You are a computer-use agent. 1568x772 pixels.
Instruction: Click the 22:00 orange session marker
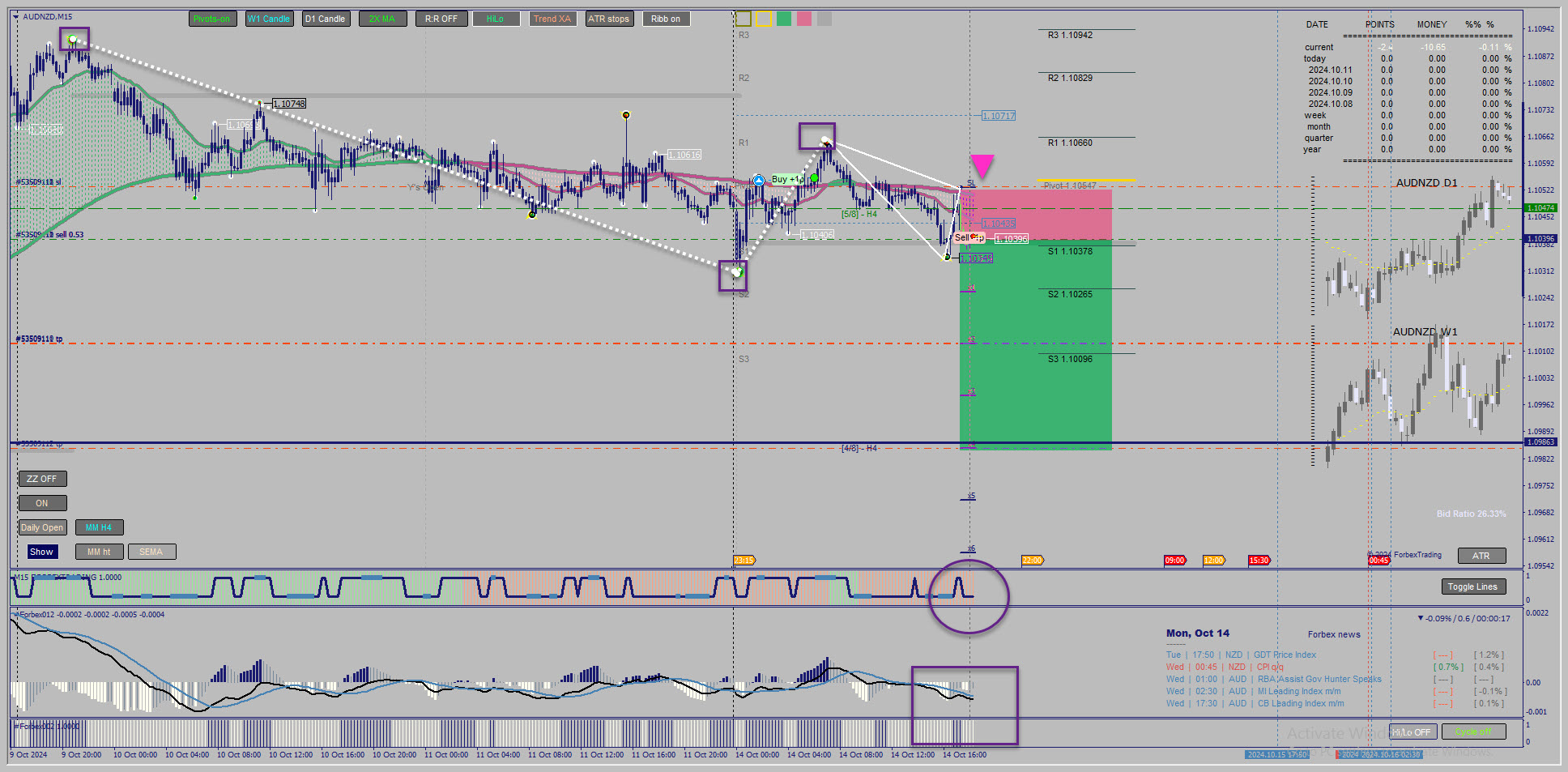click(1033, 560)
